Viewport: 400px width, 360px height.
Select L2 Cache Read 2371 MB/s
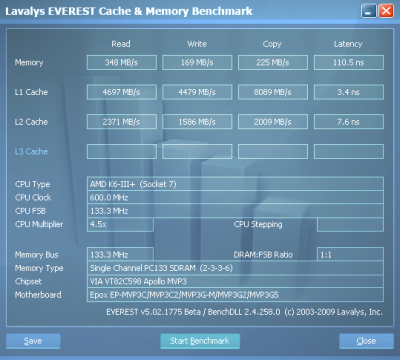pos(122,122)
